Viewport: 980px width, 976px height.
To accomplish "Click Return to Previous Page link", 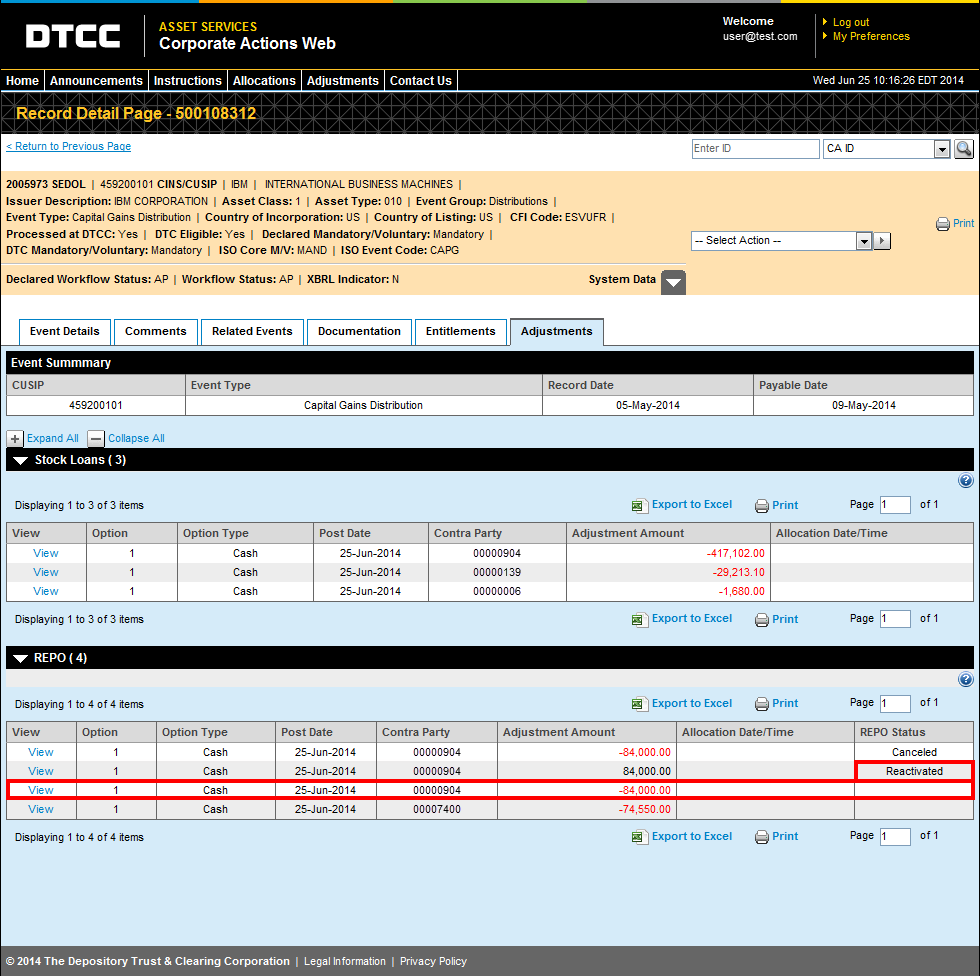I will [x=69, y=146].
